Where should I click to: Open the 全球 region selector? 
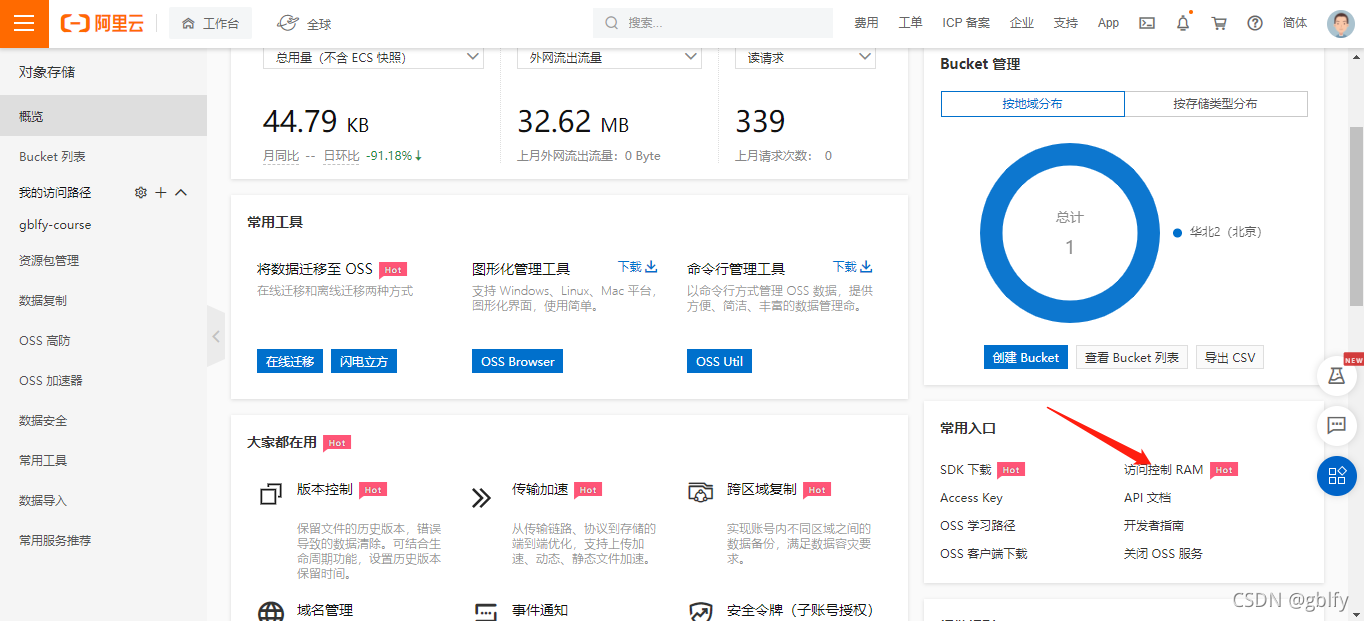pos(304,23)
